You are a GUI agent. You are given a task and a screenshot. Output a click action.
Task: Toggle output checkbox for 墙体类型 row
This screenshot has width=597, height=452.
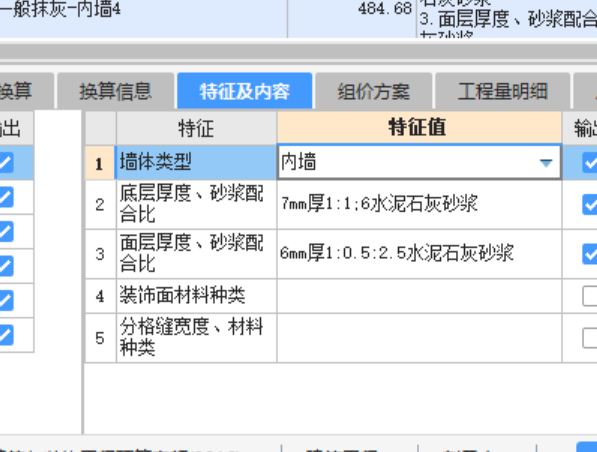590,163
